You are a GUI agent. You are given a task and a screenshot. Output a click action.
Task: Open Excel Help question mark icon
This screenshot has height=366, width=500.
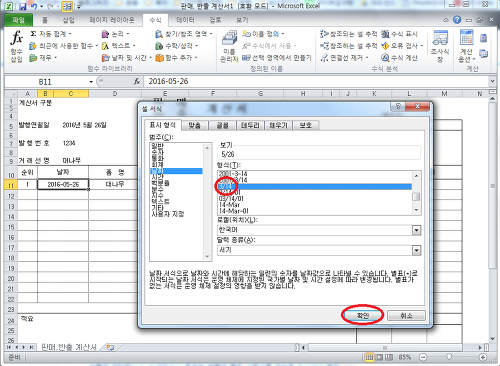[x=457, y=20]
